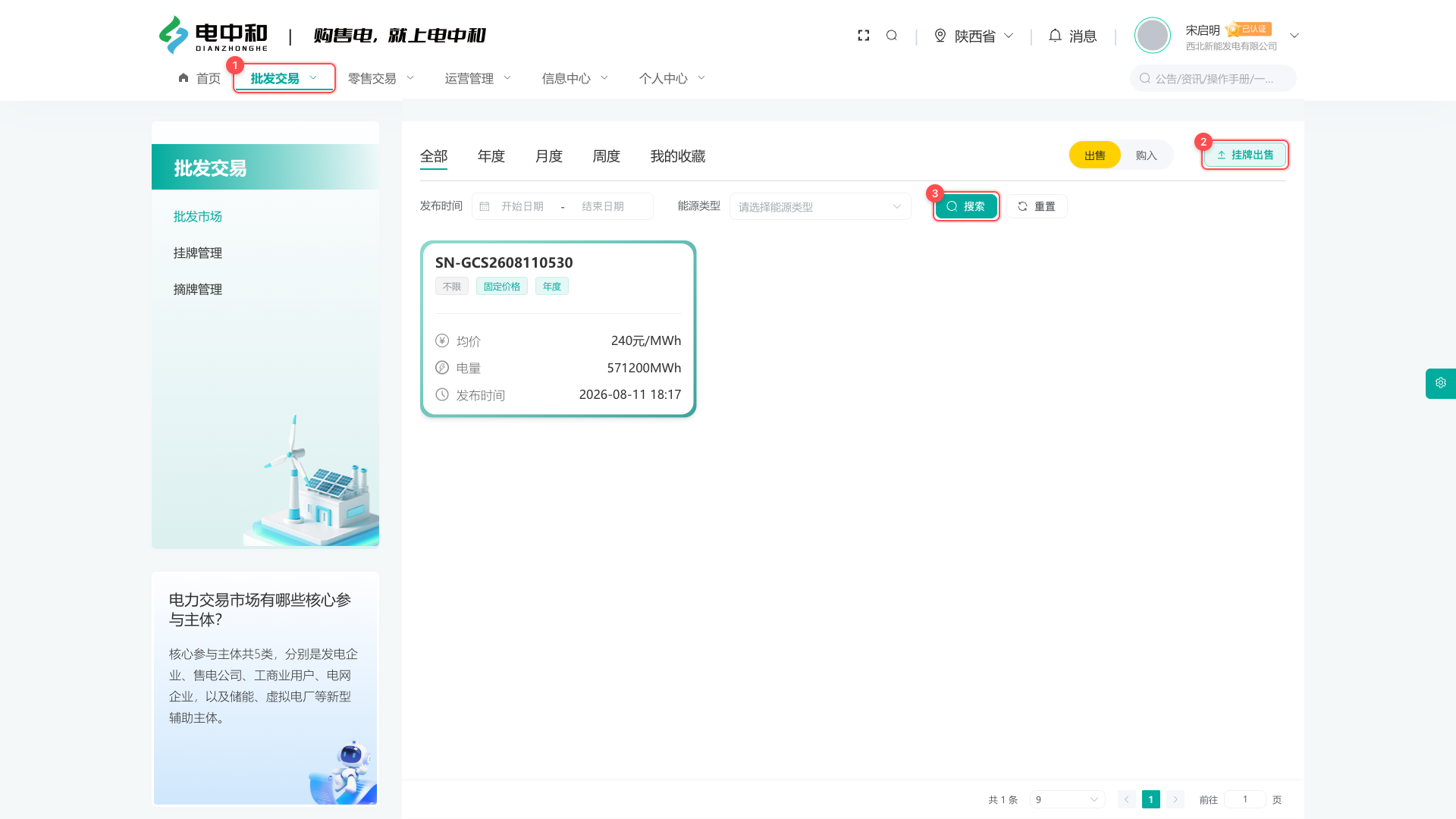This screenshot has height=819, width=1456.
Task: Go to previous page arrow
Action: (x=1127, y=799)
